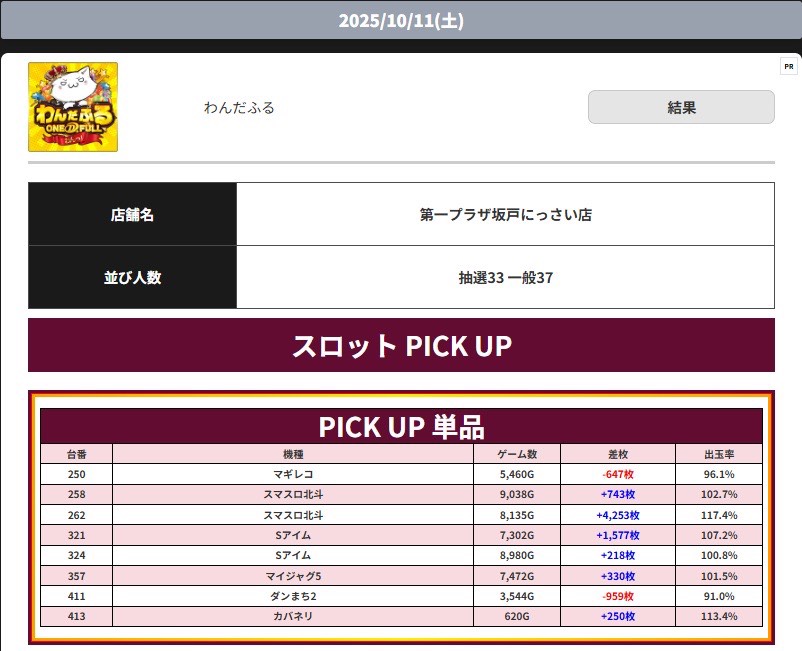802x651 pixels.
Task: Select the 8,980G game count
Action: pyautogui.click(x=517, y=555)
